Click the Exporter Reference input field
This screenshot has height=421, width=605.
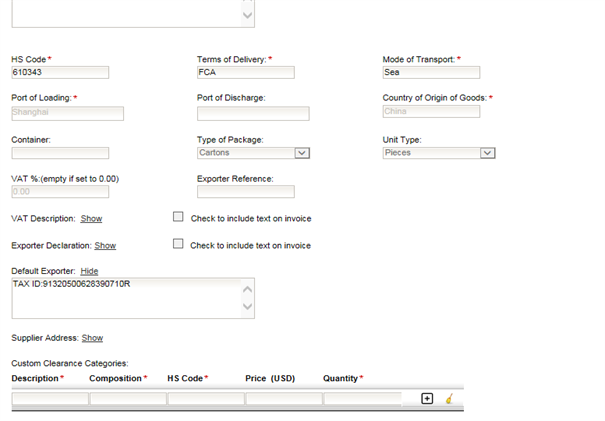click(246, 192)
